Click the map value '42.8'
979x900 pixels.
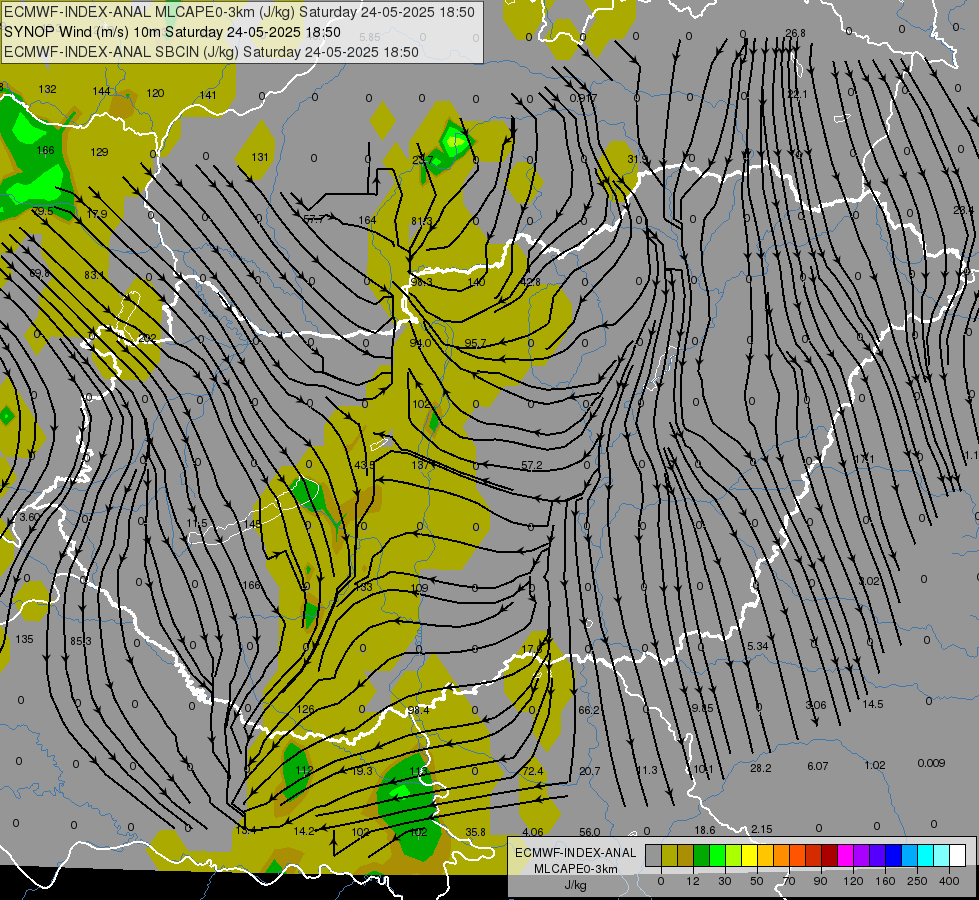[530, 282]
